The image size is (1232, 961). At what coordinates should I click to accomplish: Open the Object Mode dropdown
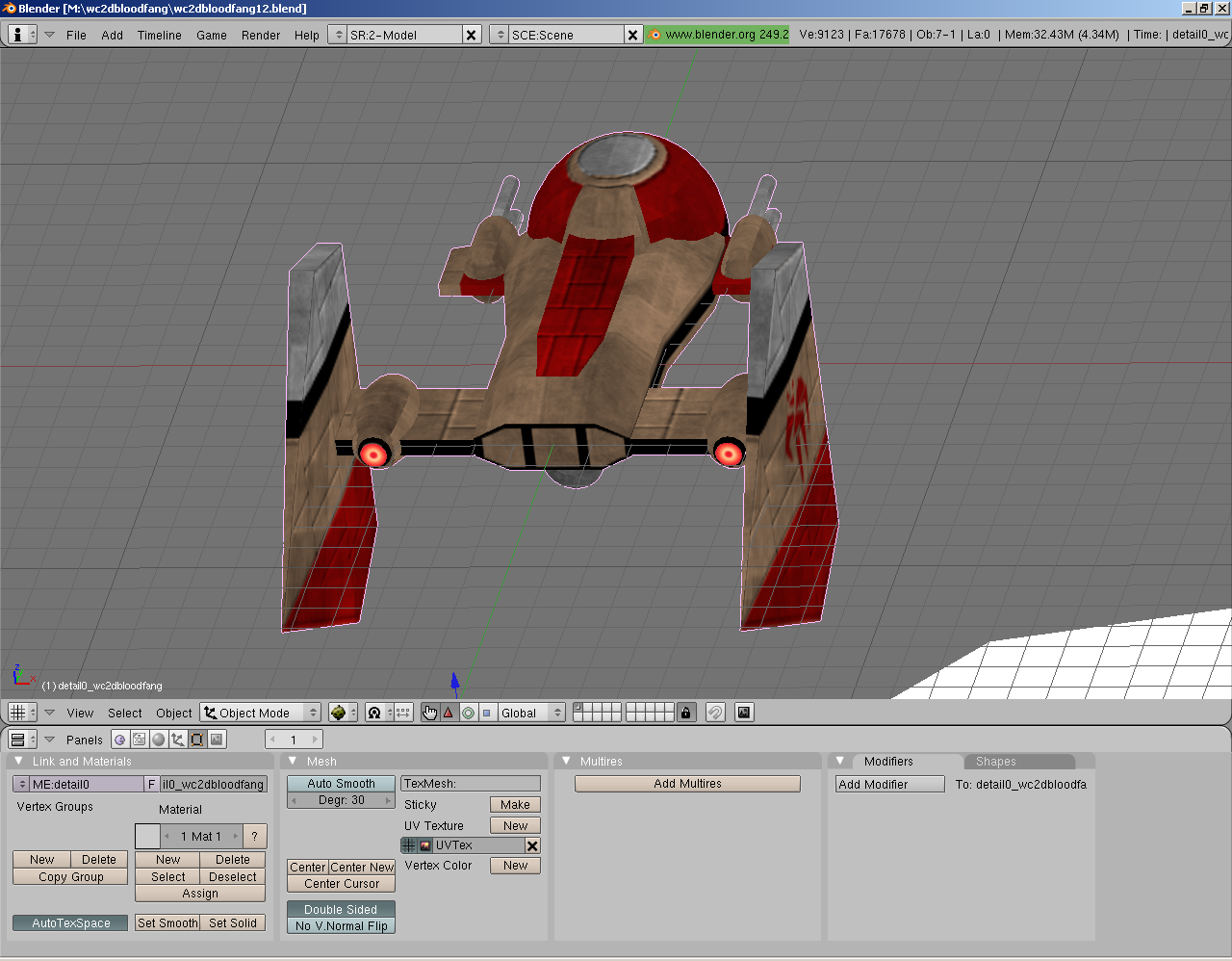261,713
